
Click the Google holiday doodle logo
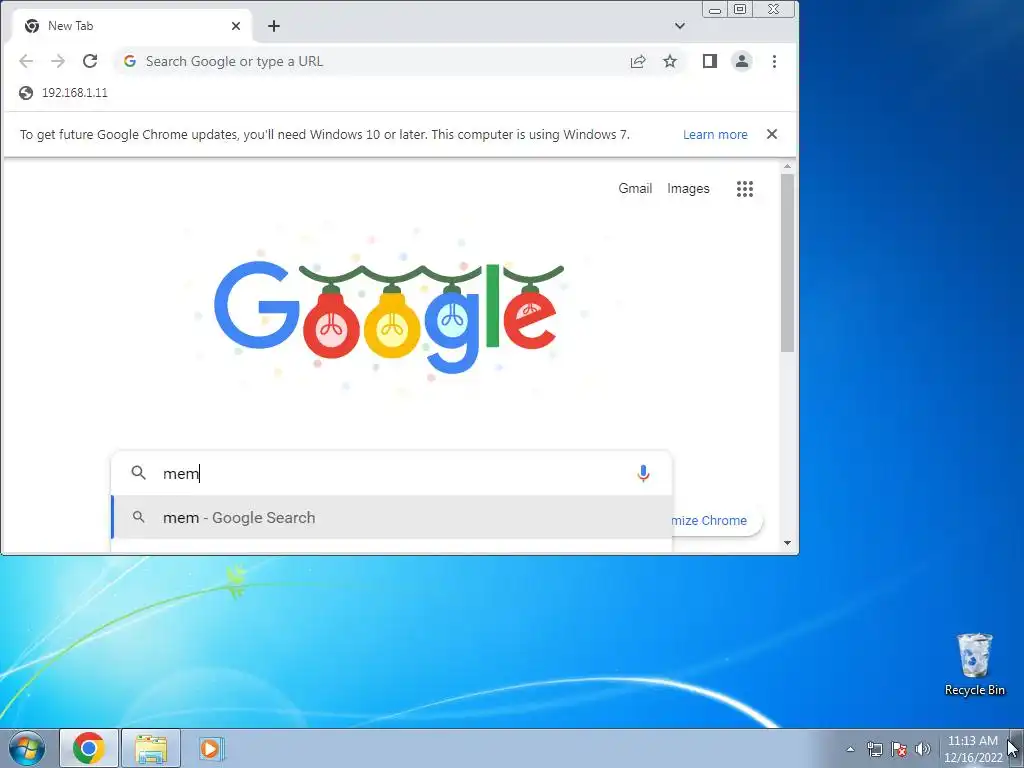pyautogui.click(x=389, y=317)
